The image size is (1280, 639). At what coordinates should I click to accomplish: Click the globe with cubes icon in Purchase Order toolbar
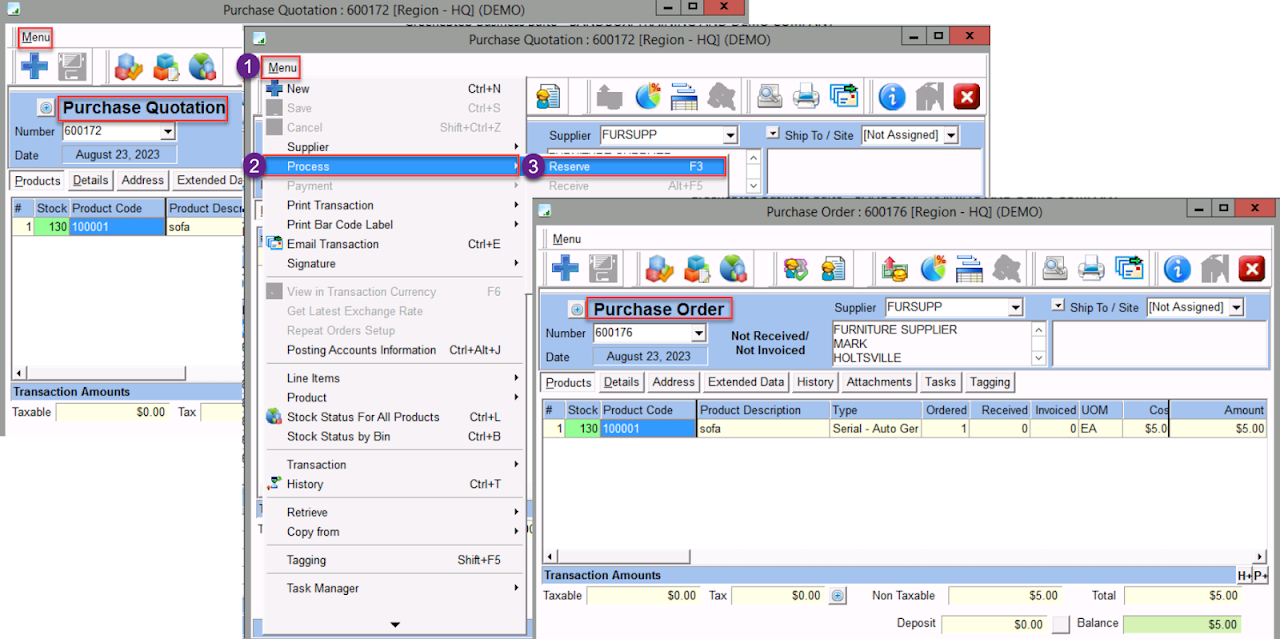click(x=733, y=268)
